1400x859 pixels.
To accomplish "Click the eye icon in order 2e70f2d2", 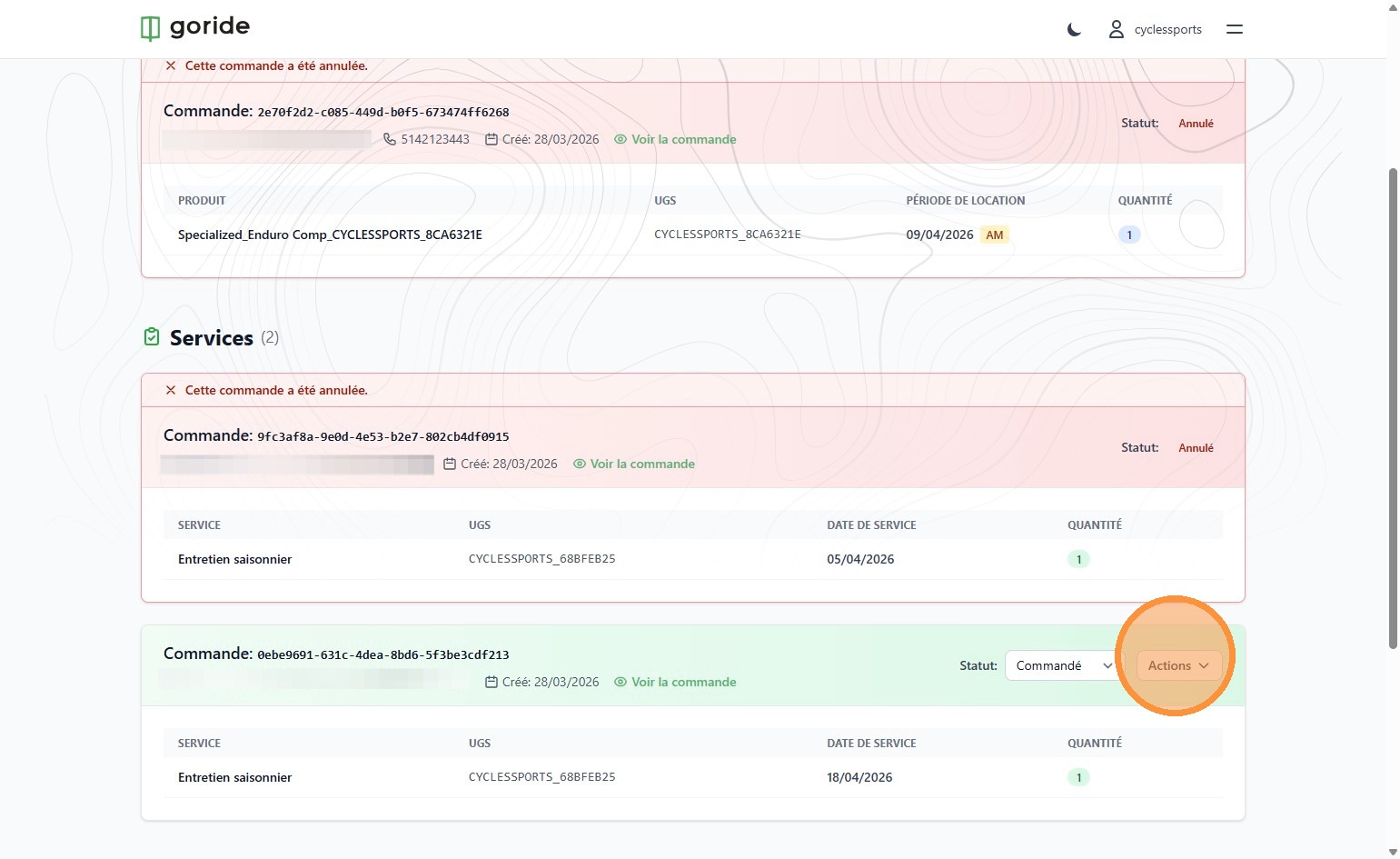I will click(621, 139).
